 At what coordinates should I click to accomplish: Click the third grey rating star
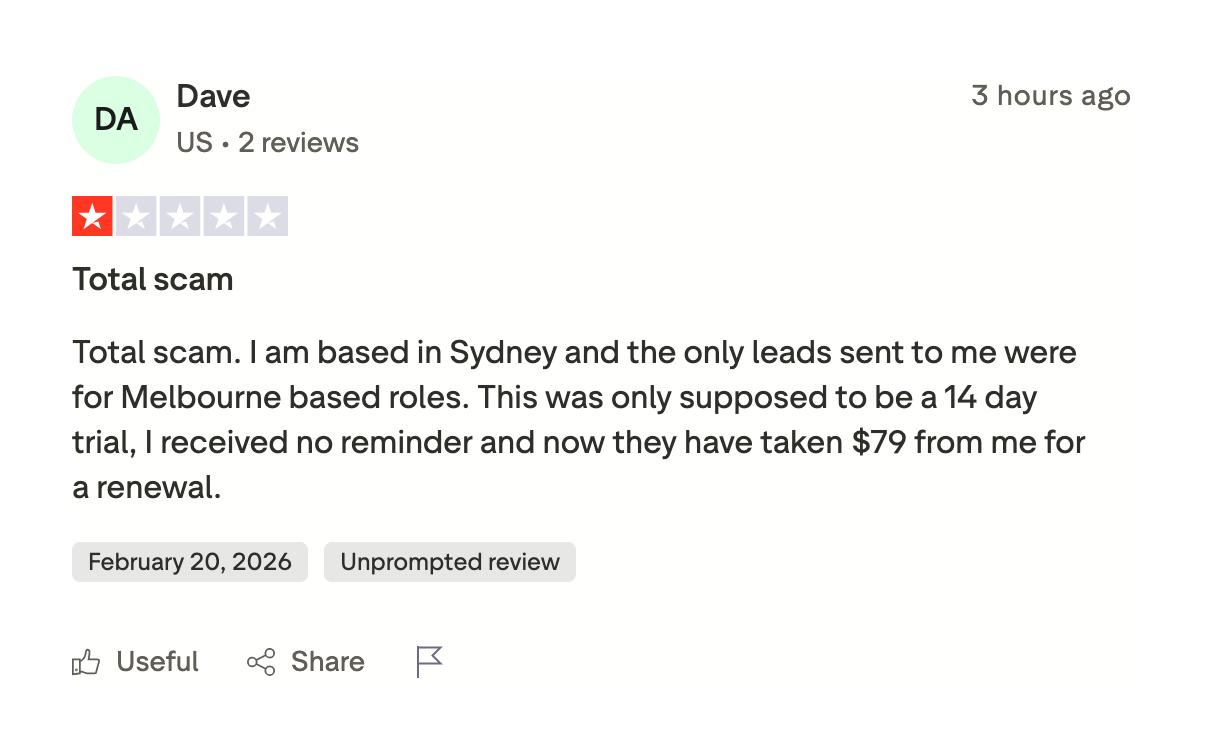pyautogui.click(x=180, y=216)
